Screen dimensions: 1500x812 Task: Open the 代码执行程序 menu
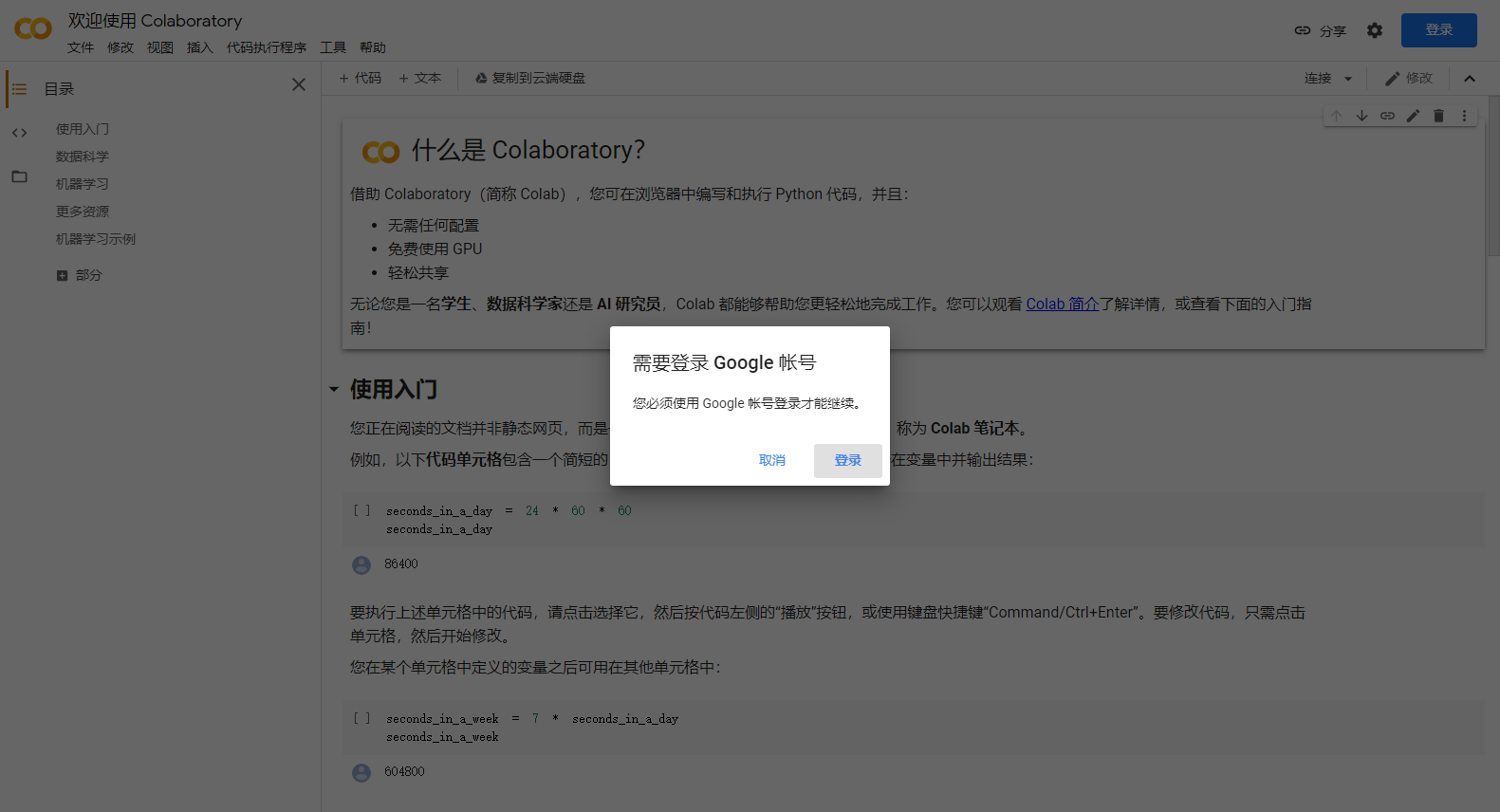pyautogui.click(x=267, y=47)
